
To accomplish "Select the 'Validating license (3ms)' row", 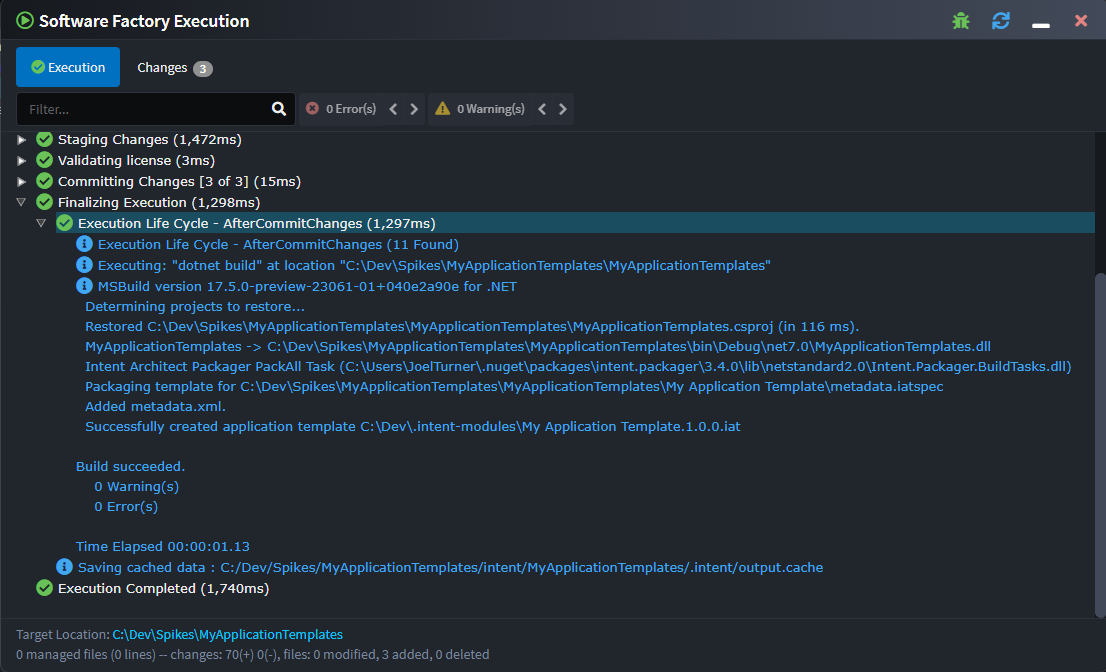I will click(x=136, y=161).
